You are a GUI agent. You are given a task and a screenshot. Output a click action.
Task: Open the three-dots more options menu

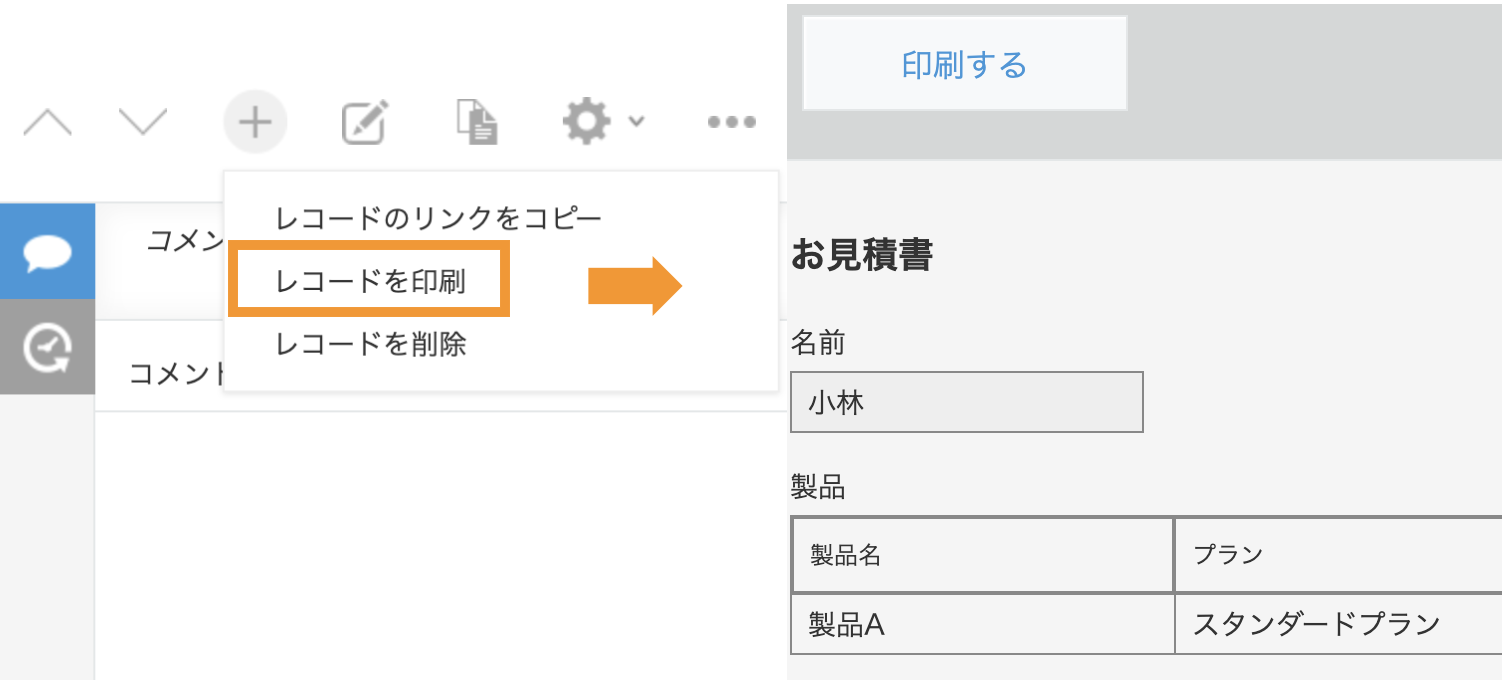coord(732,122)
